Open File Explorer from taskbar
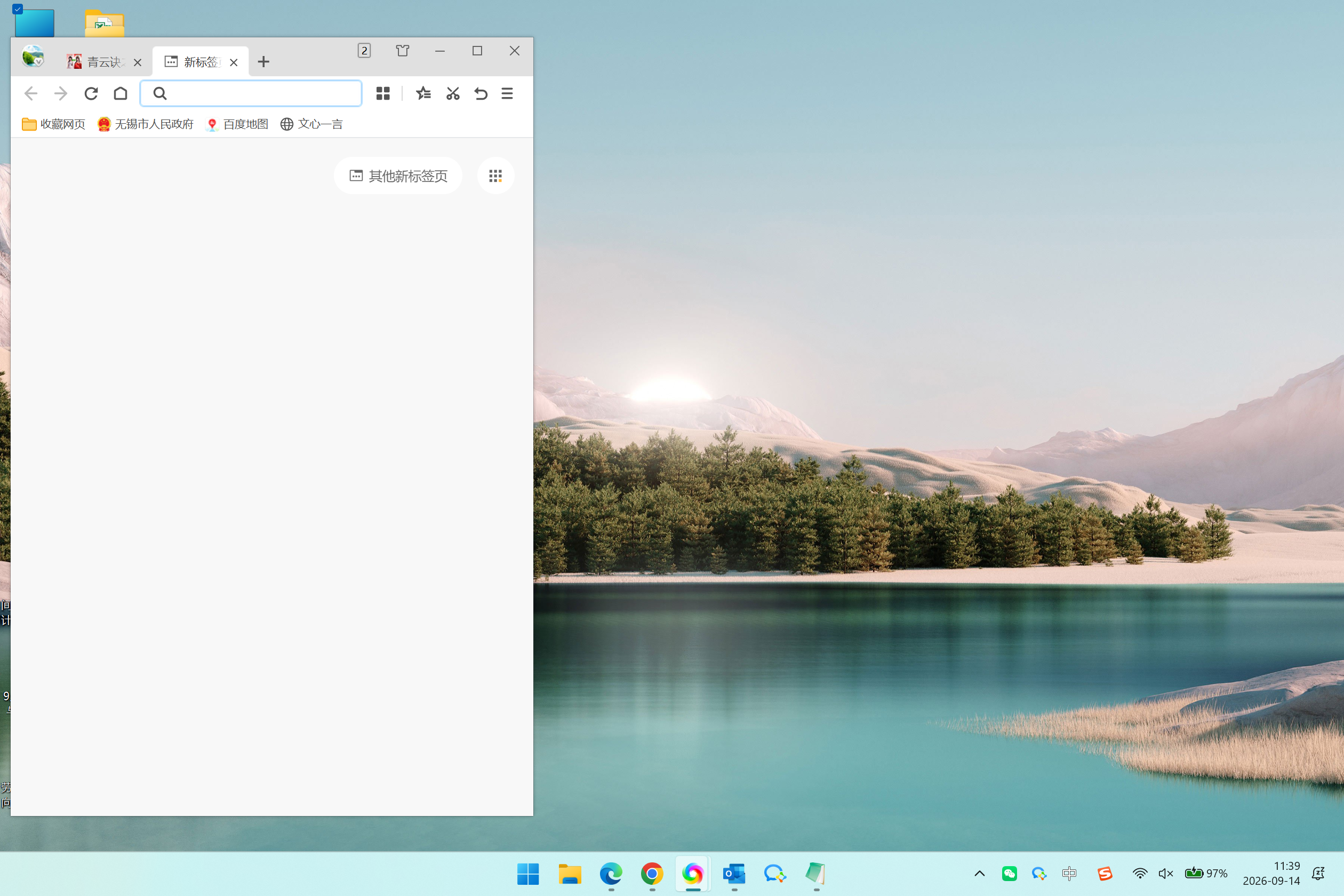The width and height of the screenshot is (1344, 896). click(x=570, y=874)
